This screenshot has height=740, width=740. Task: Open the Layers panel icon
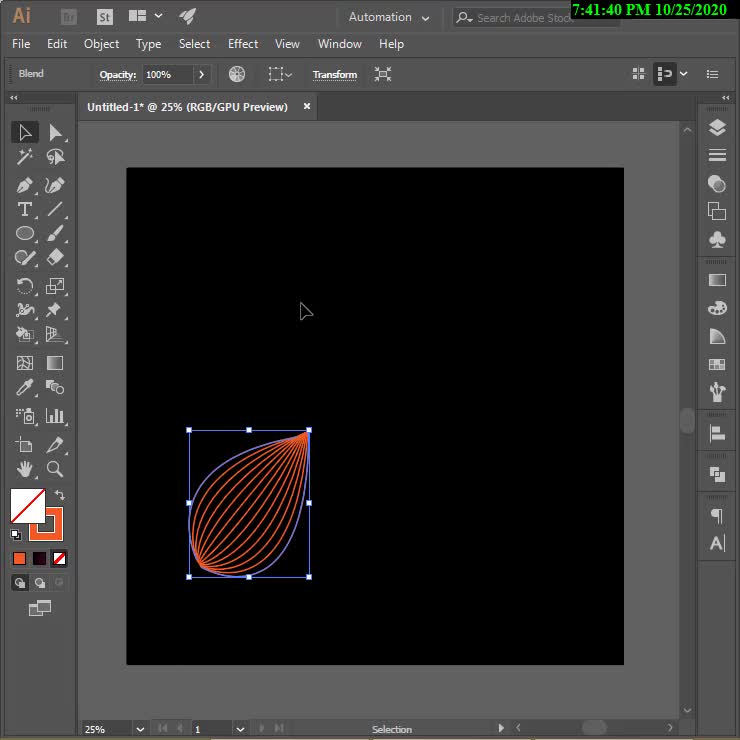[x=717, y=128]
